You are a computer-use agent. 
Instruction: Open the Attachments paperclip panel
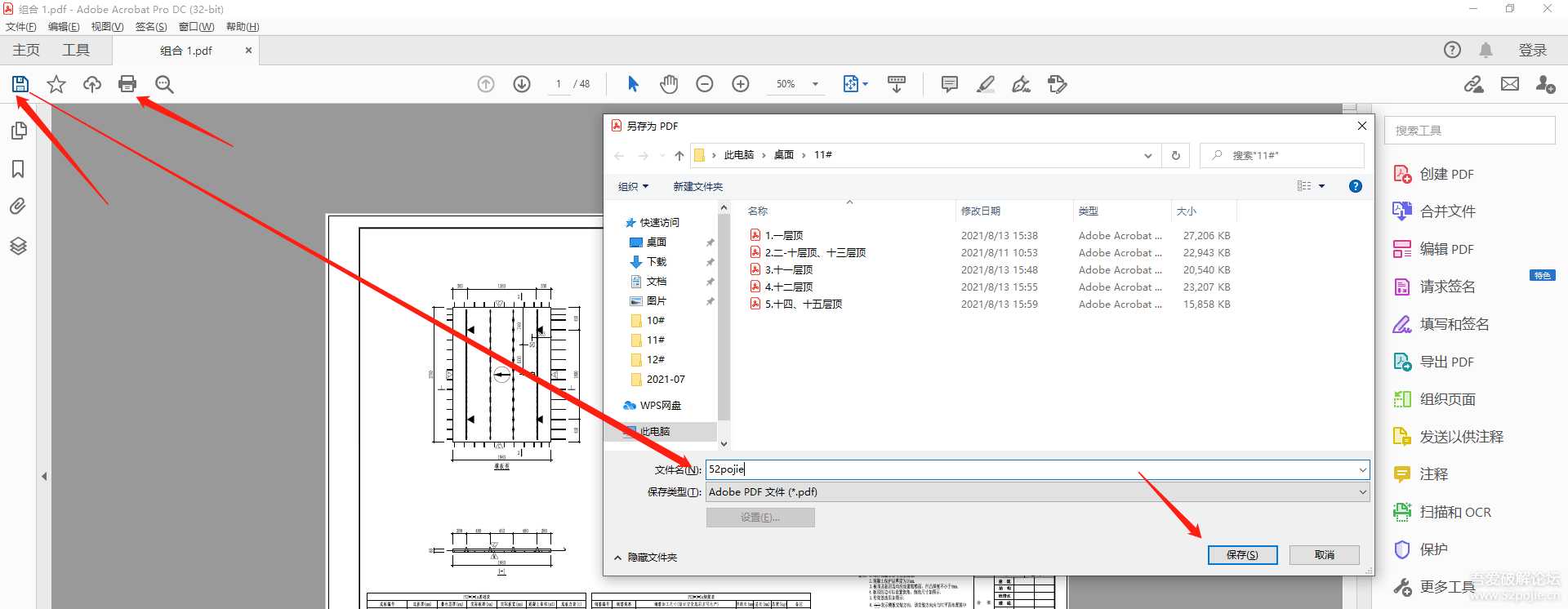pyautogui.click(x=18, y=207)
